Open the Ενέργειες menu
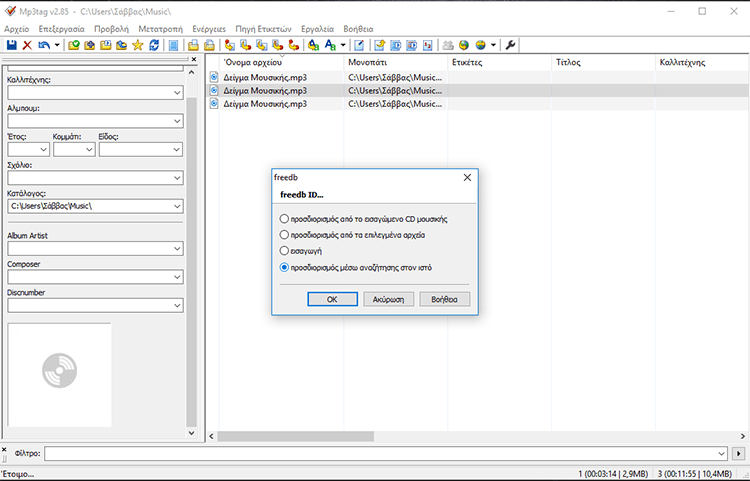 209,29
